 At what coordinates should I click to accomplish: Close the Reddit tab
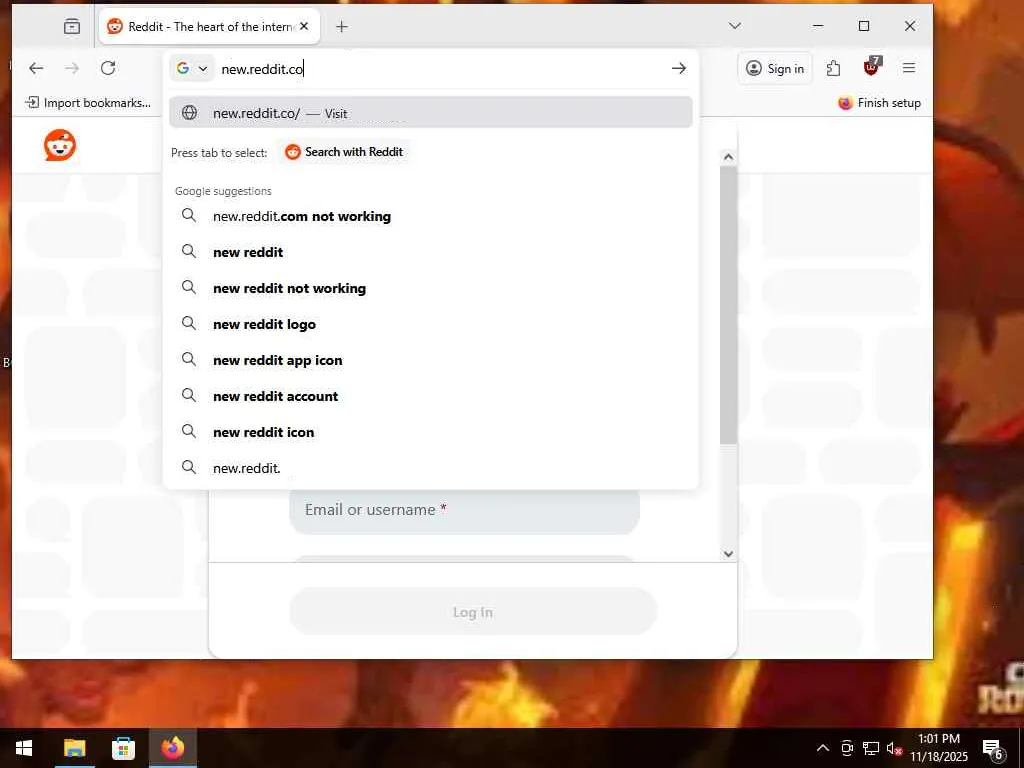point(304,26)
